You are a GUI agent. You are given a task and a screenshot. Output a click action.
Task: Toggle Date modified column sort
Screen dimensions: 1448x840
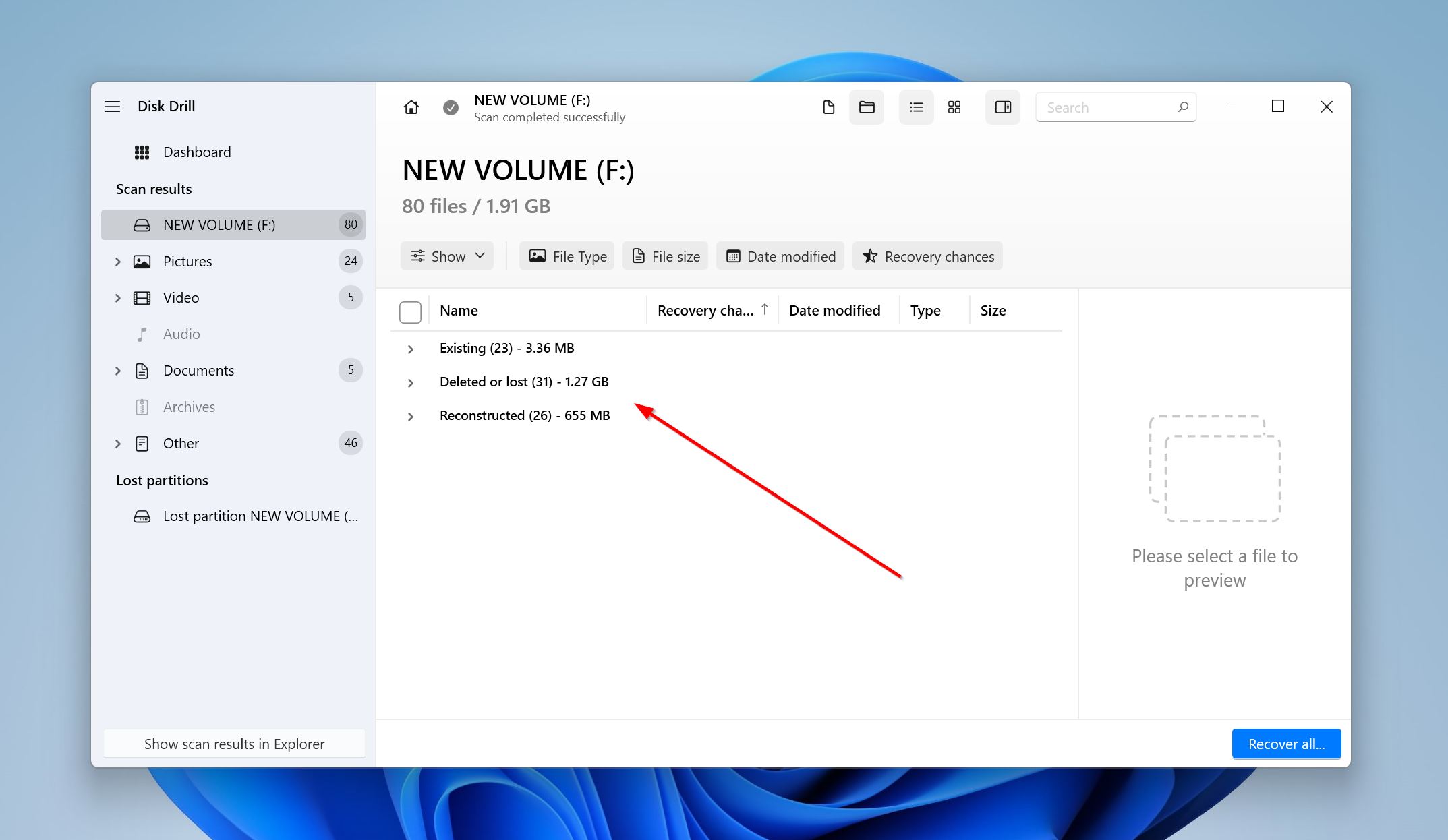click(834, 310)
